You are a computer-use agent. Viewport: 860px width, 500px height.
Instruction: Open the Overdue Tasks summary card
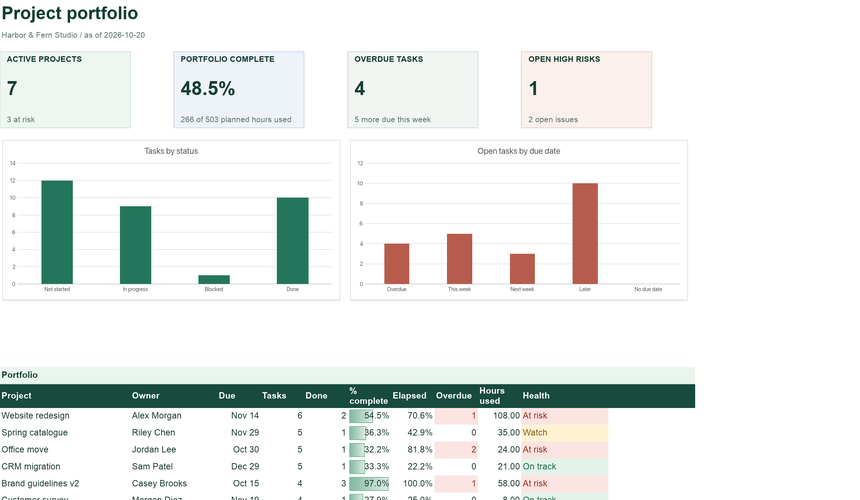tap(412, 90)
